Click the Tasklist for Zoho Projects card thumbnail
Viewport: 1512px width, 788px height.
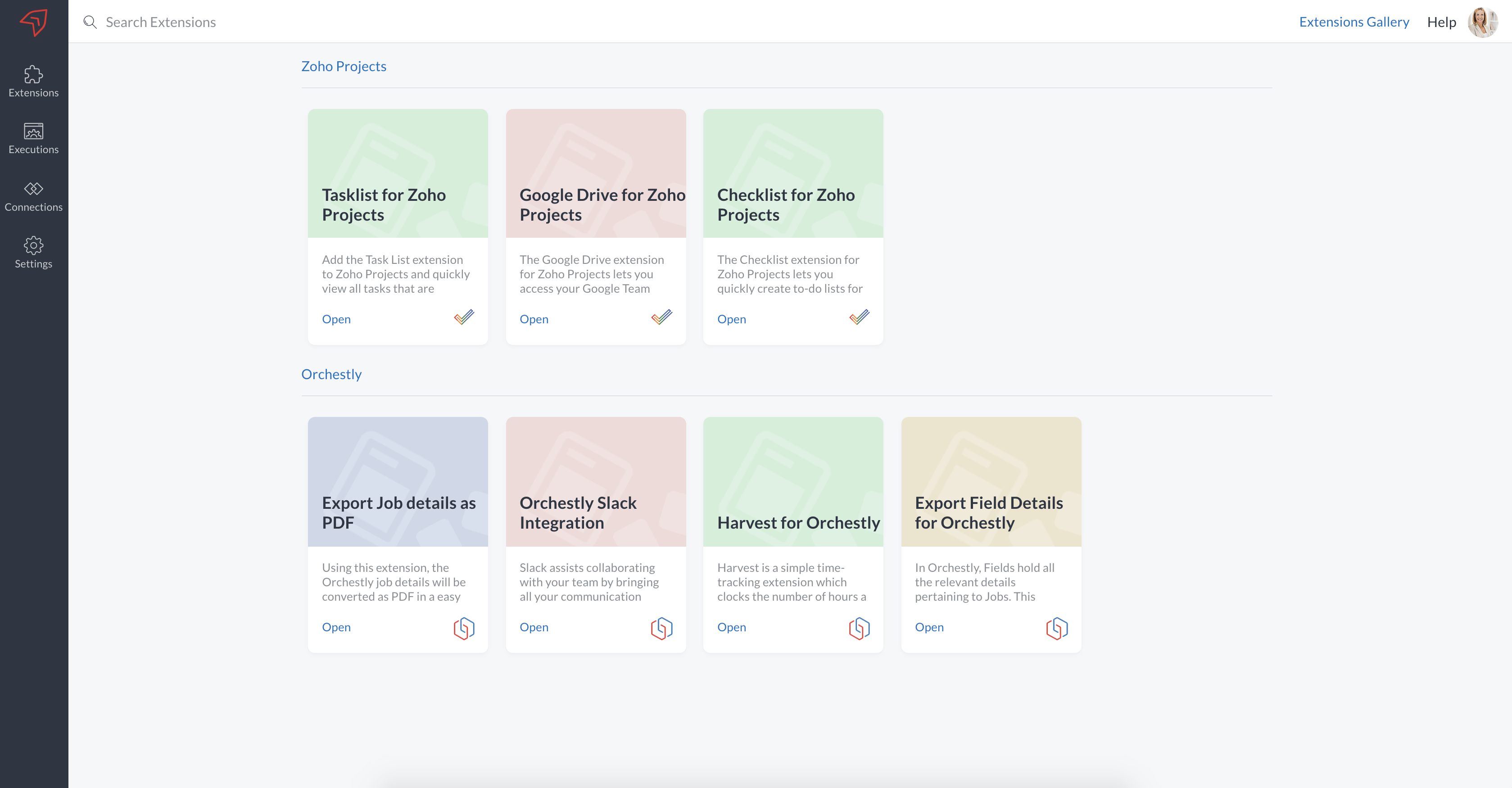point(398,173)
